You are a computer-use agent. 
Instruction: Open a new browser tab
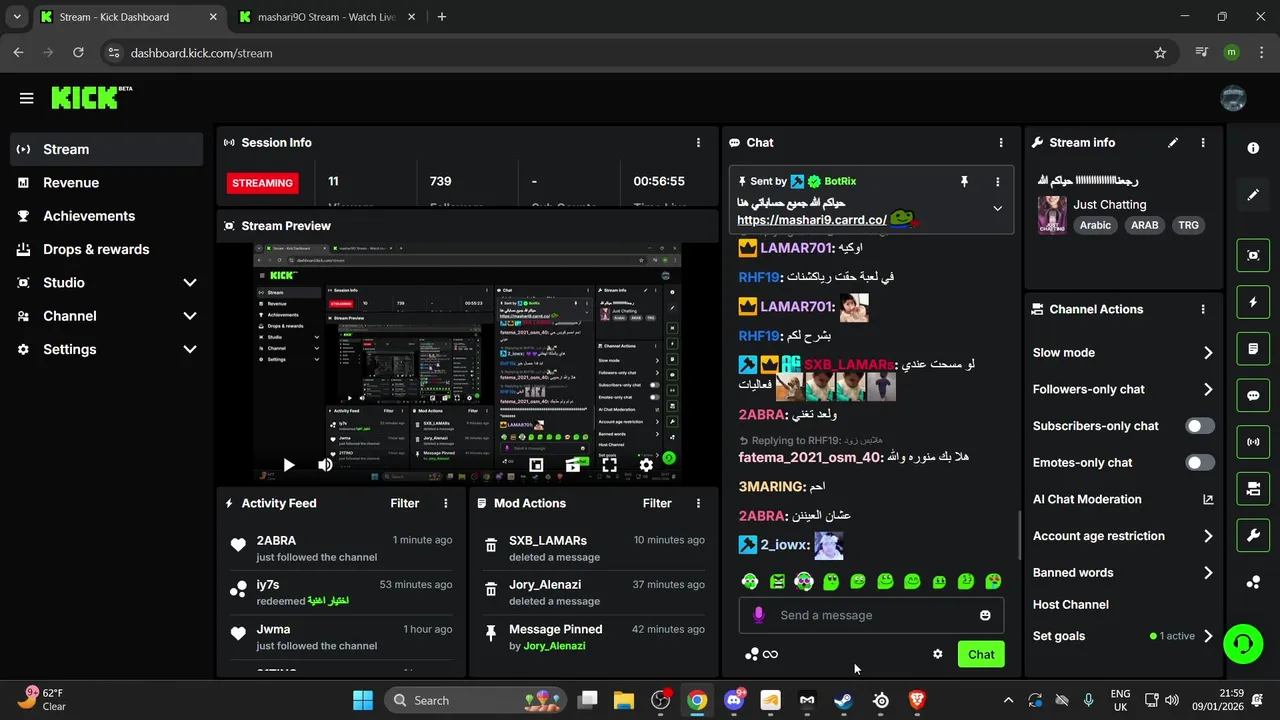click(x=442, y=17)
